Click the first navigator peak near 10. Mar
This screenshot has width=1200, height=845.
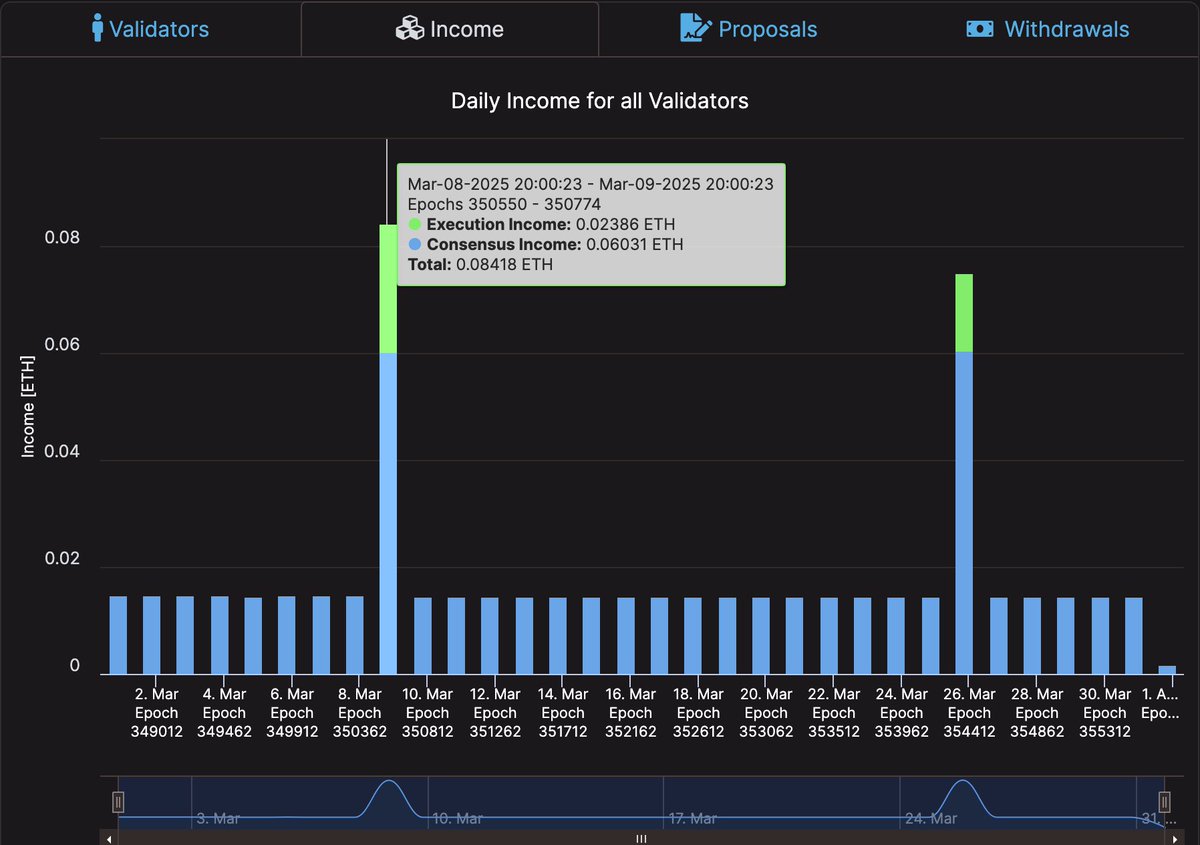tap(388, 790)
